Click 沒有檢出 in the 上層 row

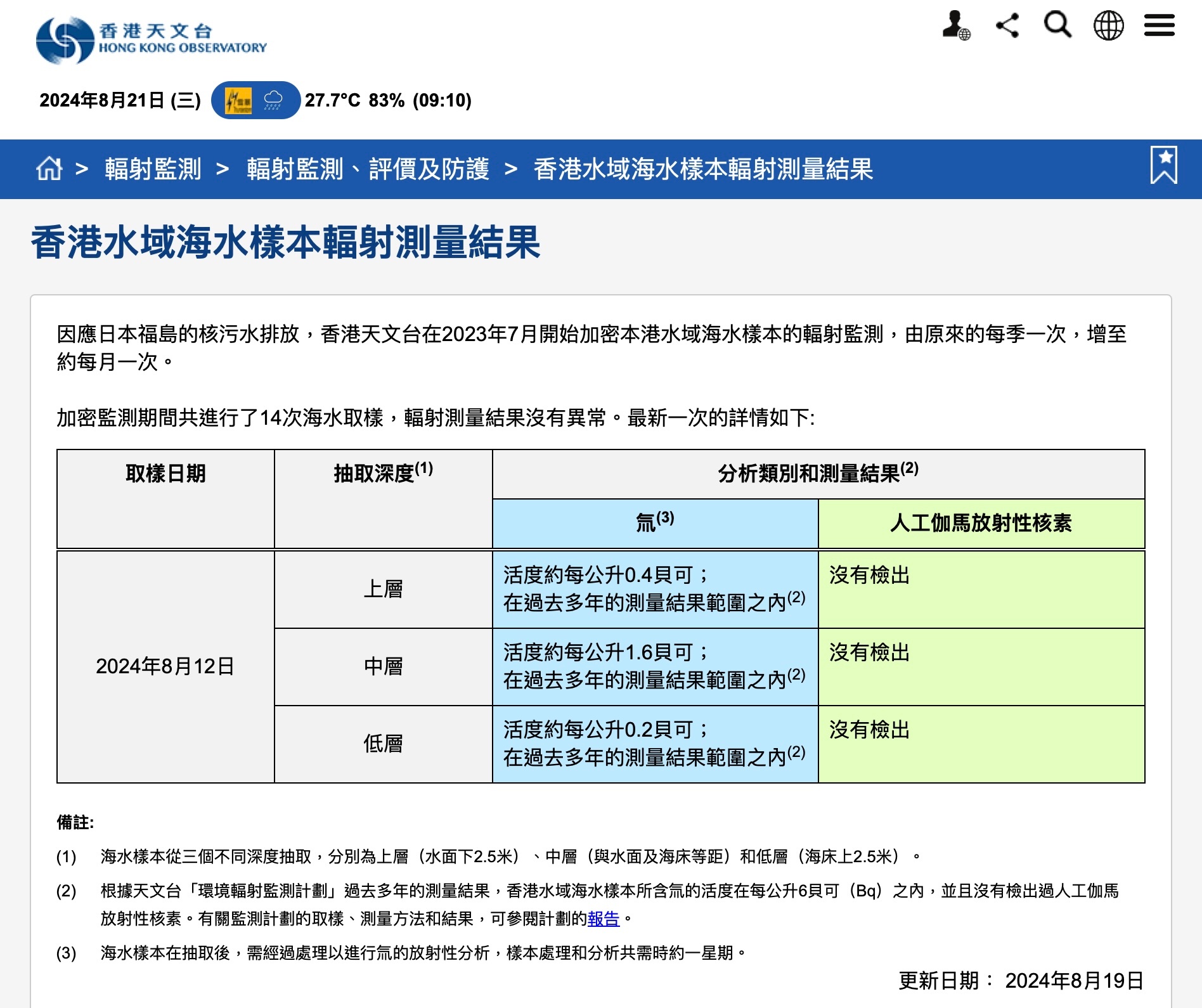point(870,575)
